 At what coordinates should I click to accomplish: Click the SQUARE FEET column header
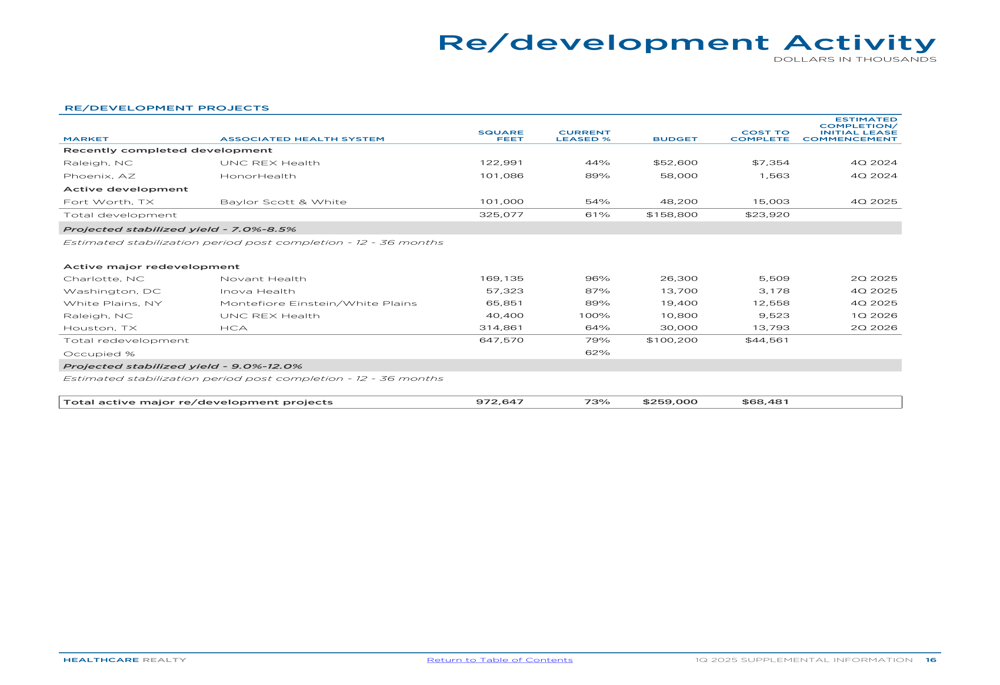click(501, 136)
